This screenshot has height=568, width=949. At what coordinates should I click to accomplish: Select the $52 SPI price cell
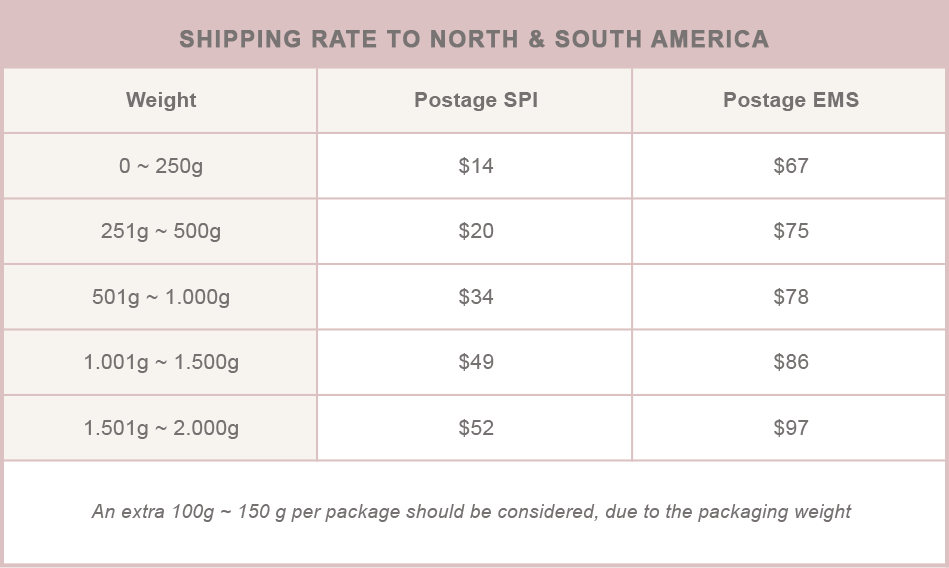click(x=475, y=428)
